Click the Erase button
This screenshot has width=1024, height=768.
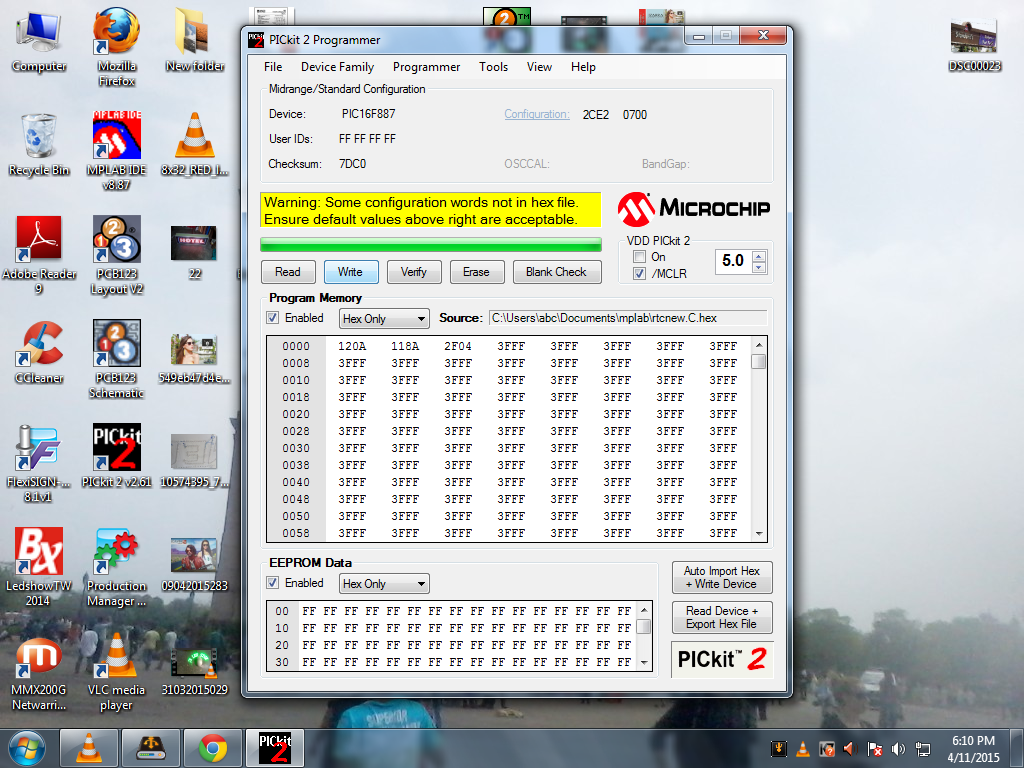(477, 272)
